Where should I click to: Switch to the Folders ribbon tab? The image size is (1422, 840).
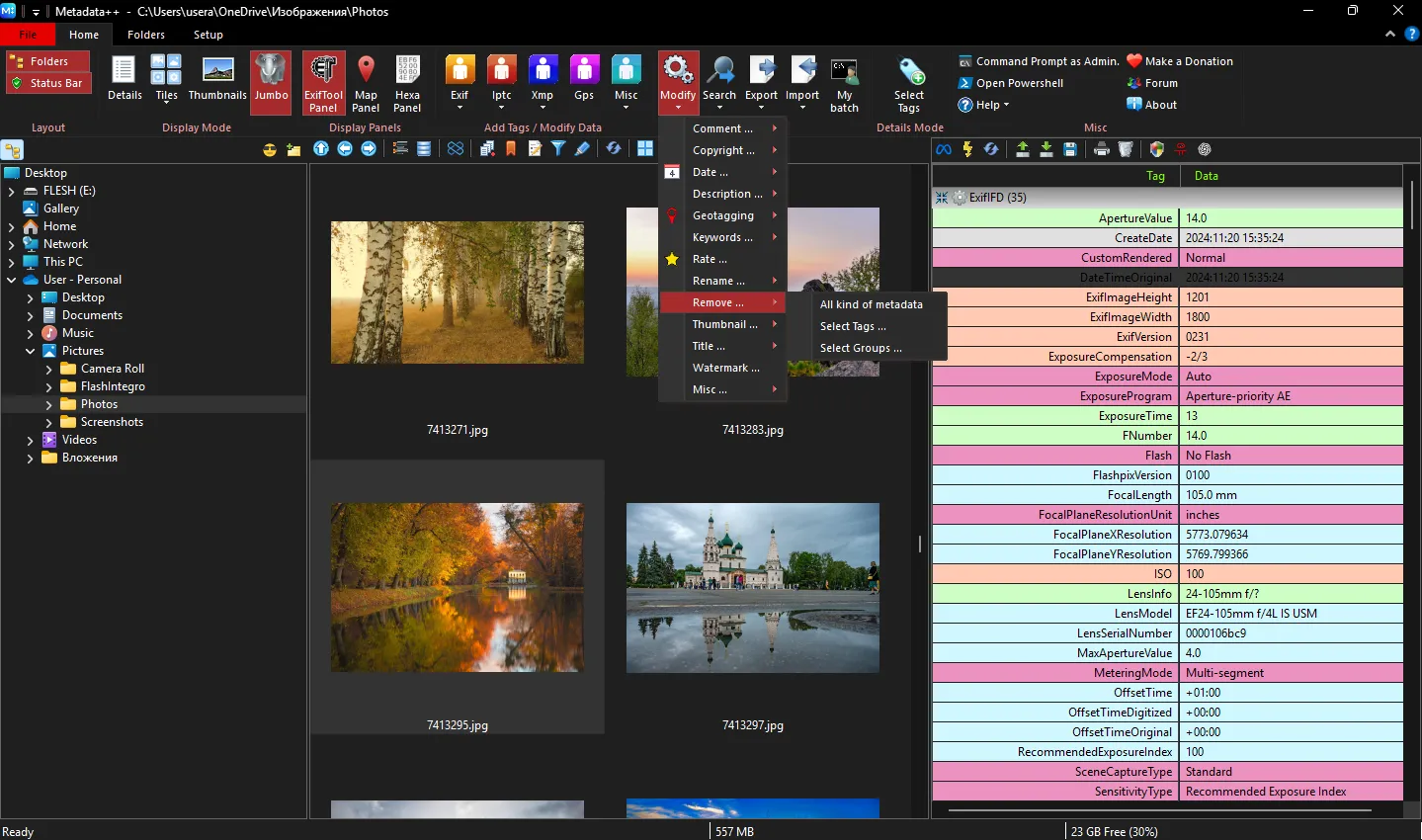(x=146, y=35)
